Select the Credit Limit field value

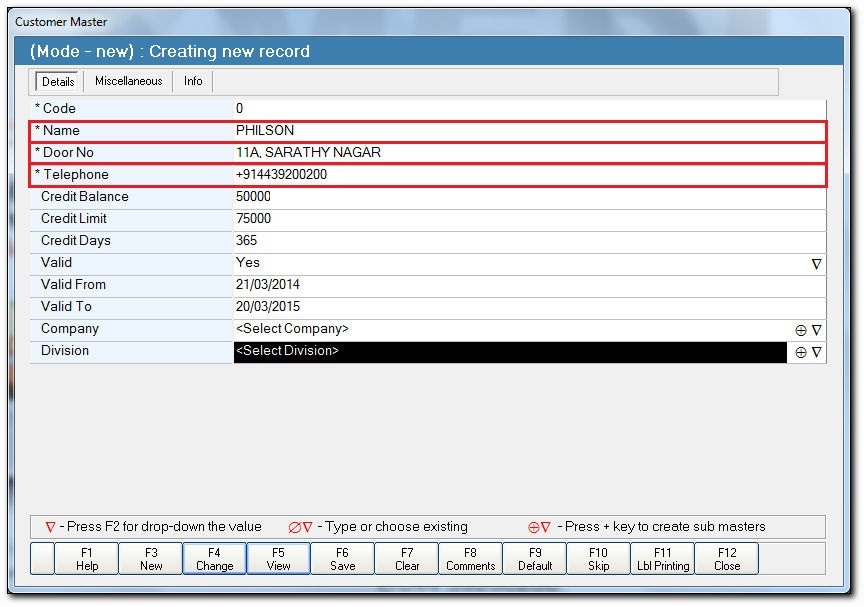pos(528,219)
